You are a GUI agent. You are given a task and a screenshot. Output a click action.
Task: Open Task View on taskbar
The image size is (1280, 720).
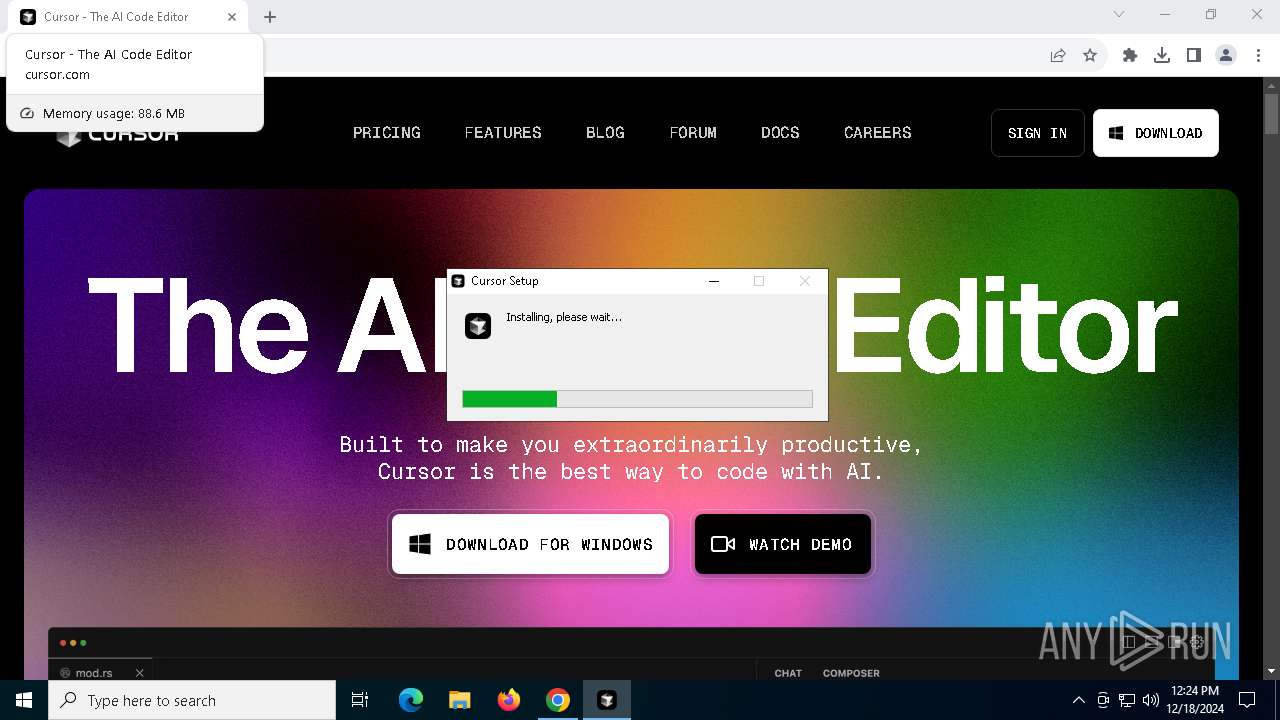(x=360, y=700)
